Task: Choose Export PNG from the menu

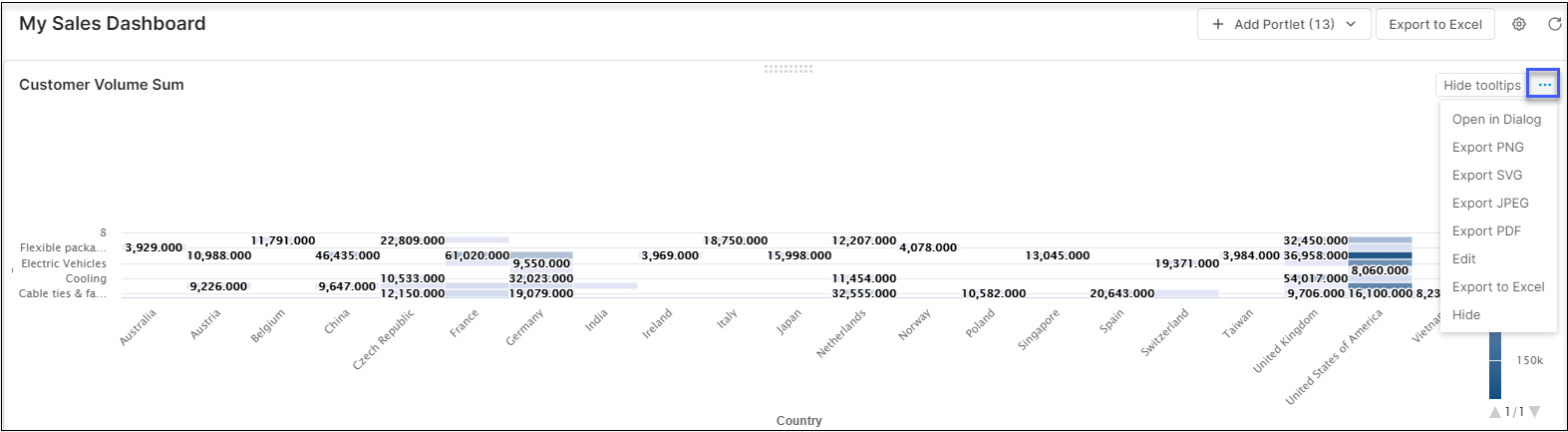Action: [x=1487, y=147]
